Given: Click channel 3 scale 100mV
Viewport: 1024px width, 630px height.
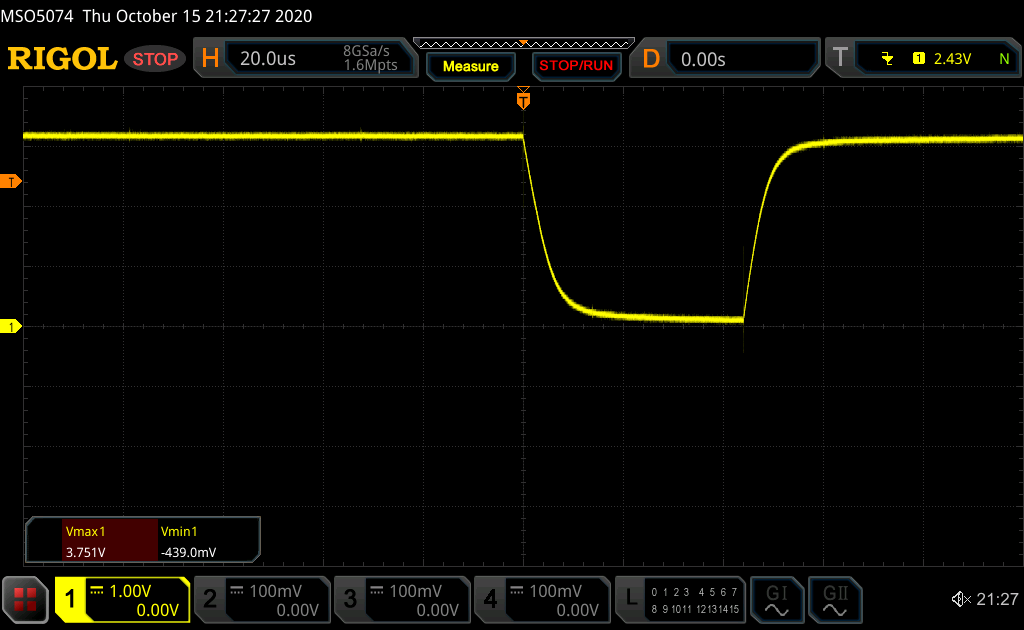Looking at the screenshot, I should coord(415,591).
